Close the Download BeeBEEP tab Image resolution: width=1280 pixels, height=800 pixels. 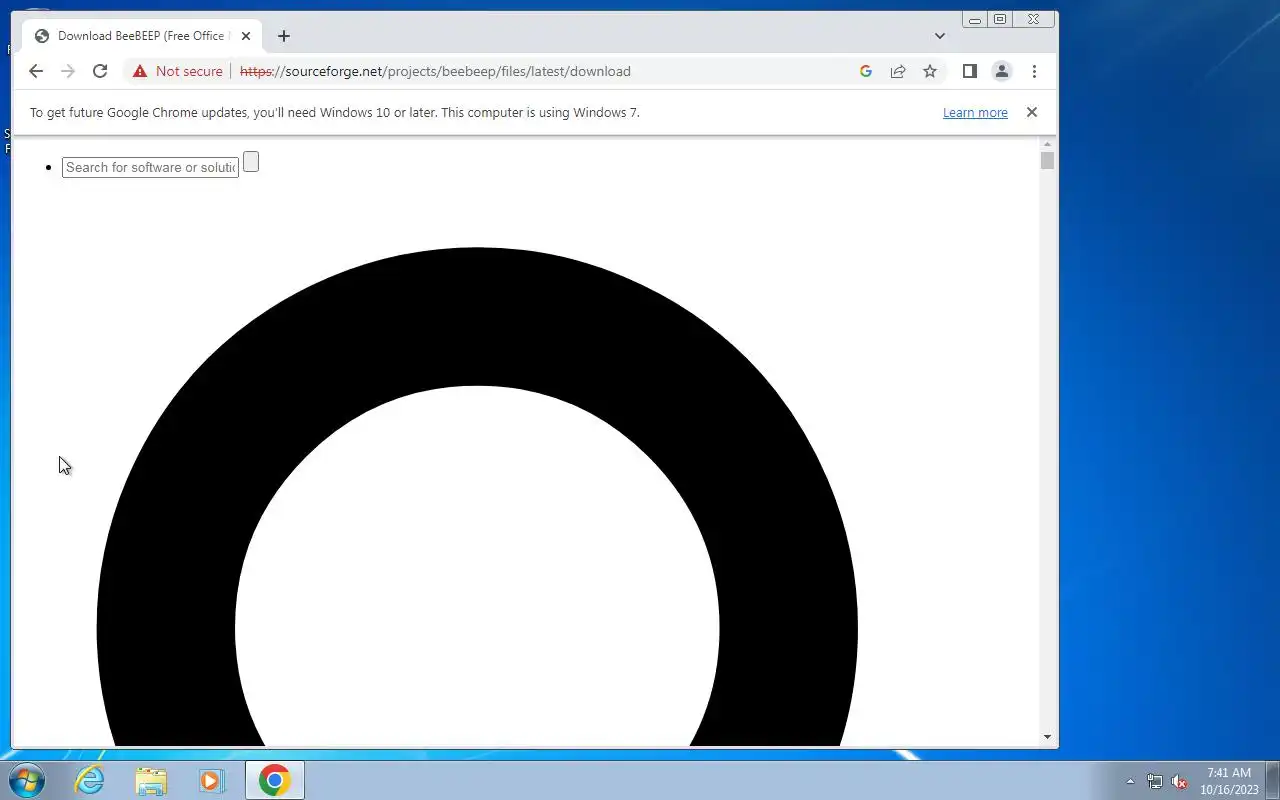[x=246, y=36]
